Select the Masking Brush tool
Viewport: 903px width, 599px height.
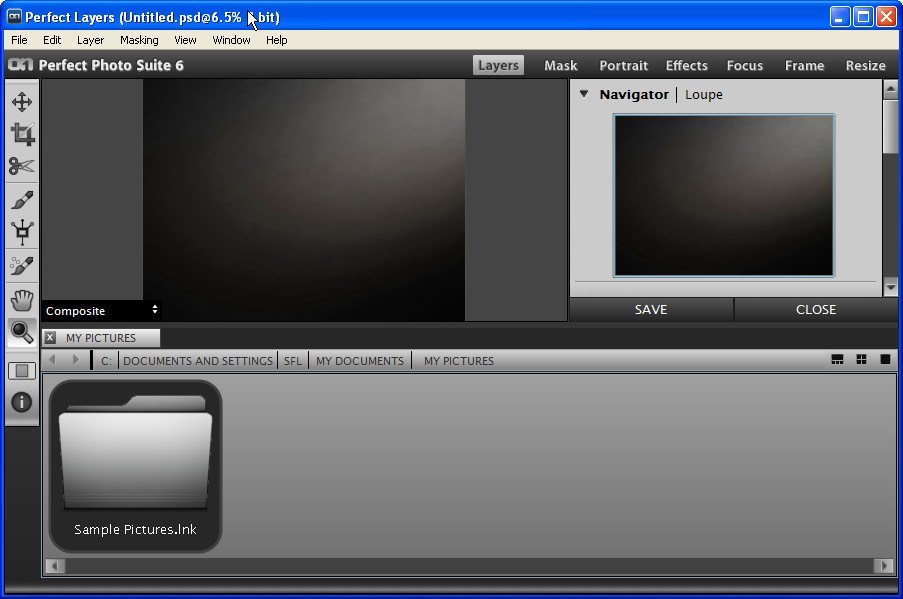coord(22,200)
